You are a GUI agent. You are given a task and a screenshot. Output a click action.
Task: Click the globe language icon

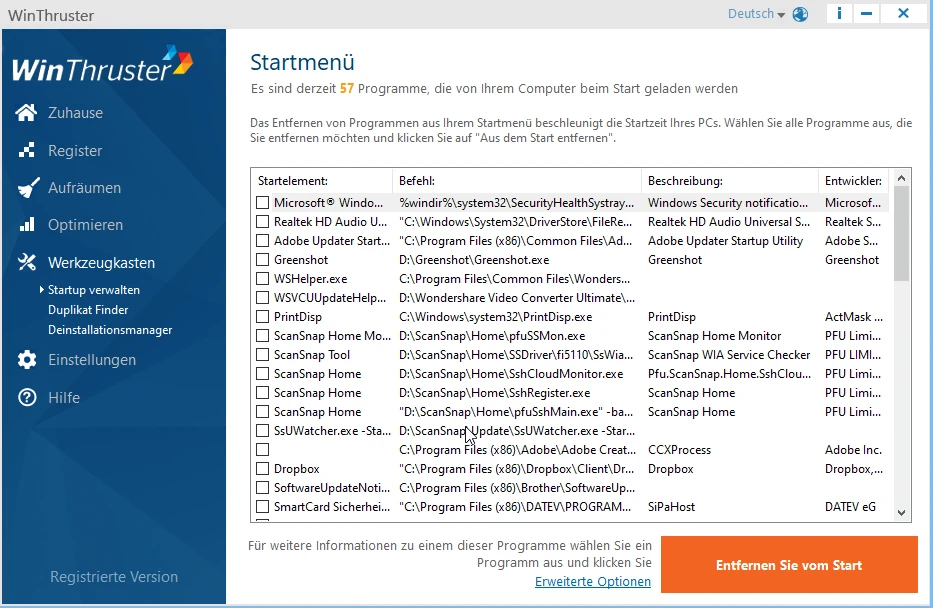800,14
